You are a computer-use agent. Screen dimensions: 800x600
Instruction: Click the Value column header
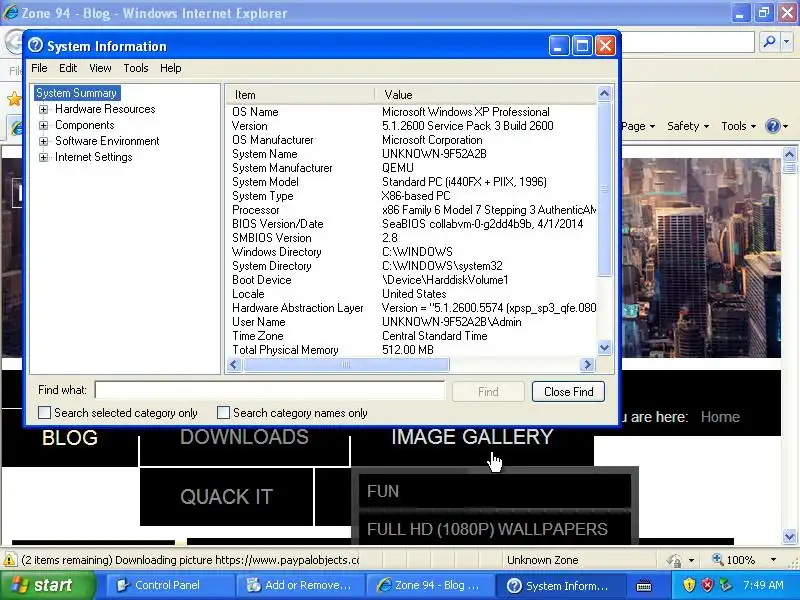tap(485, 95)
